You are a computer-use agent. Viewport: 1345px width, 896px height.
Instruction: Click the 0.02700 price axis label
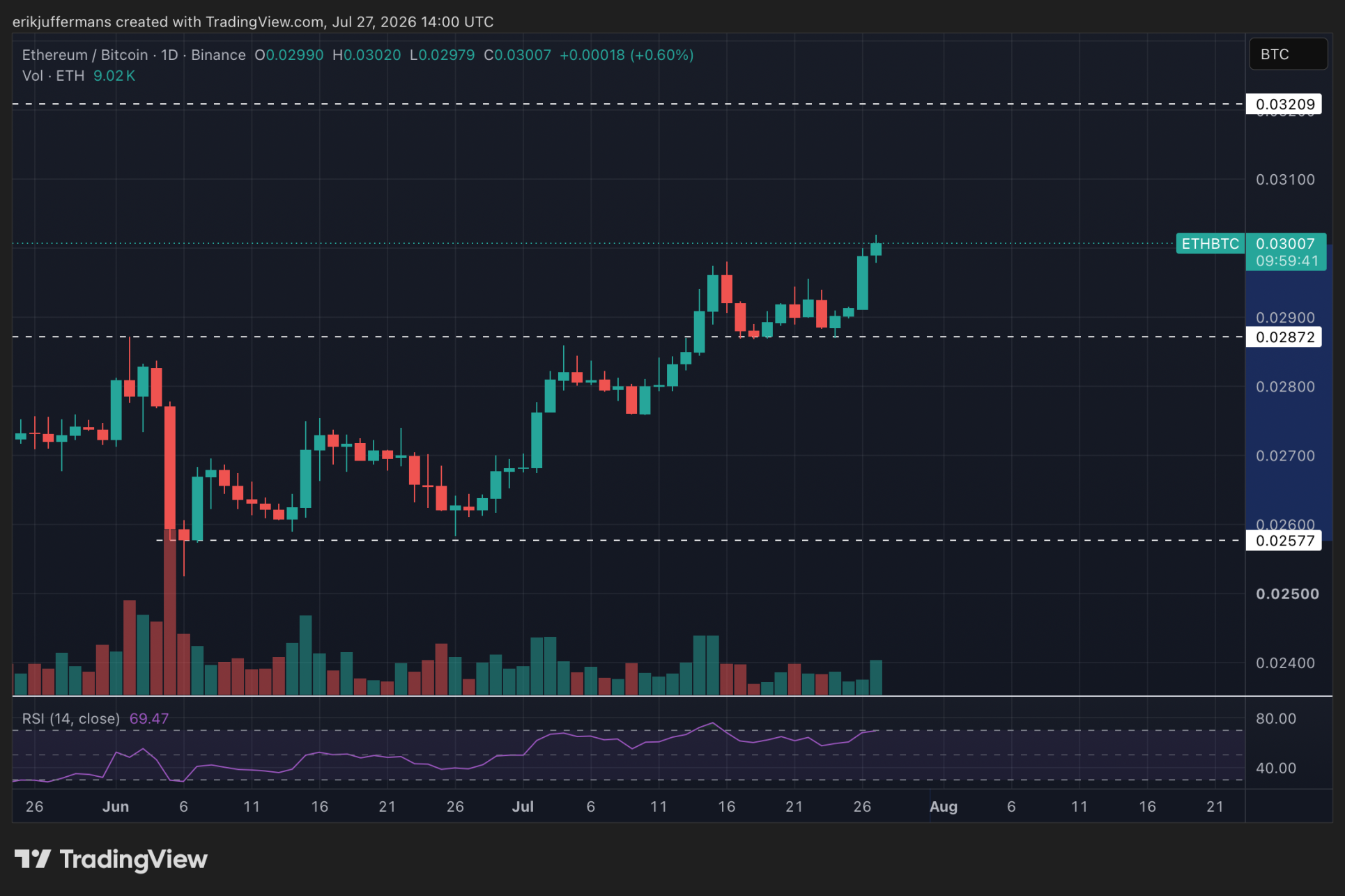pos(1285,456)
